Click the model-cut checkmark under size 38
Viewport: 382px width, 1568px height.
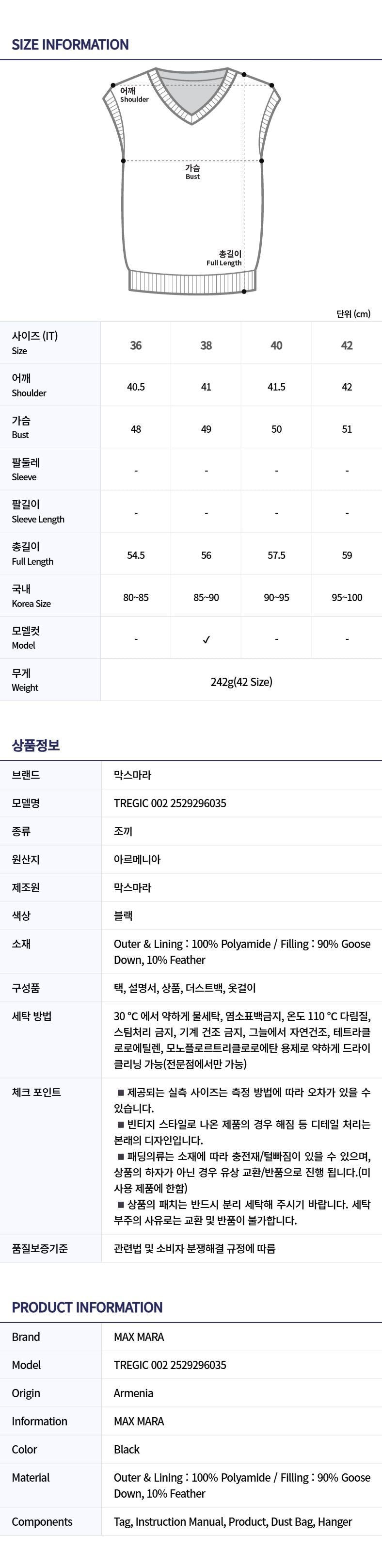coord(206,639)
